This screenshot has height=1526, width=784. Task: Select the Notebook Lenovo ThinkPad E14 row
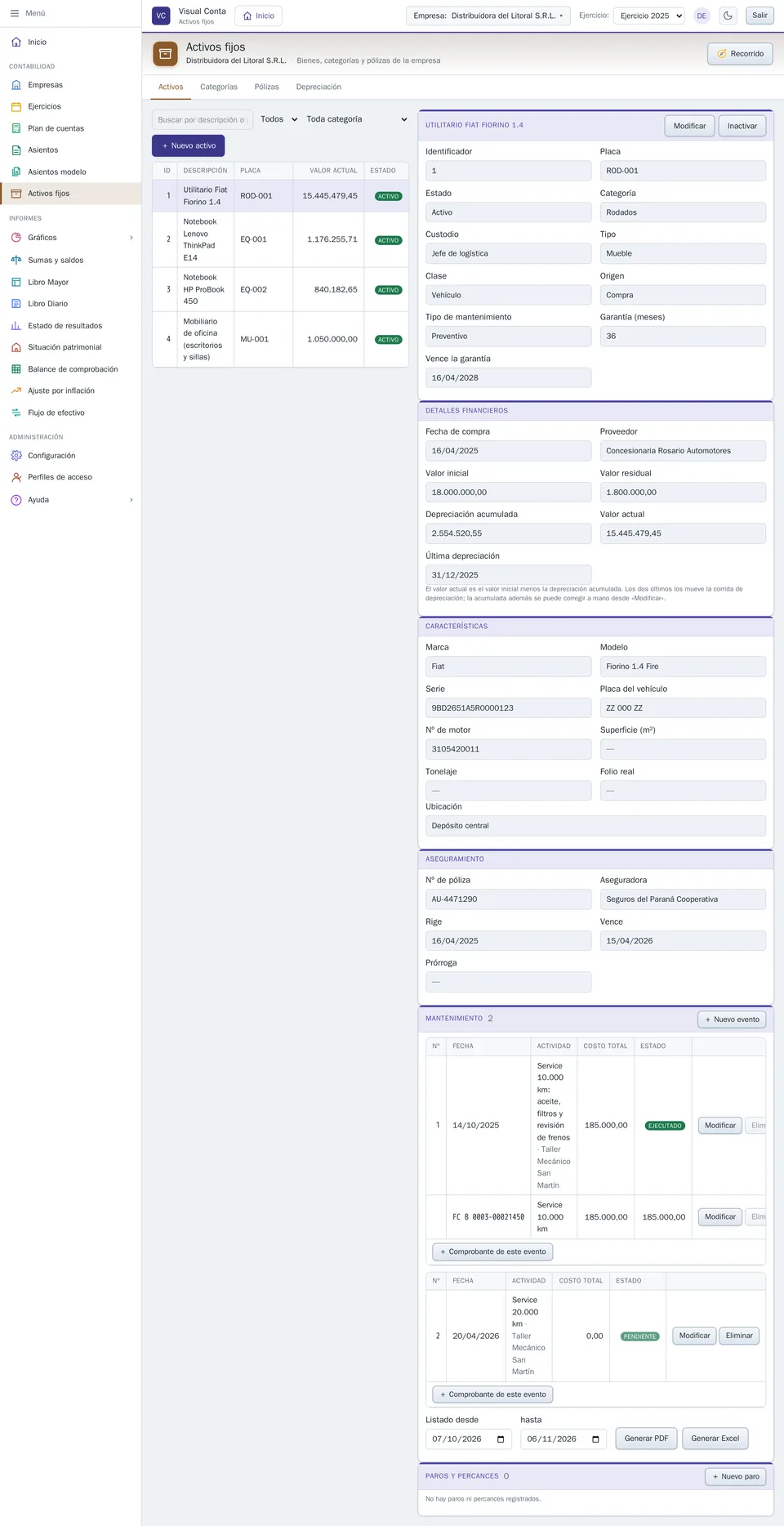tap(280, 239)
